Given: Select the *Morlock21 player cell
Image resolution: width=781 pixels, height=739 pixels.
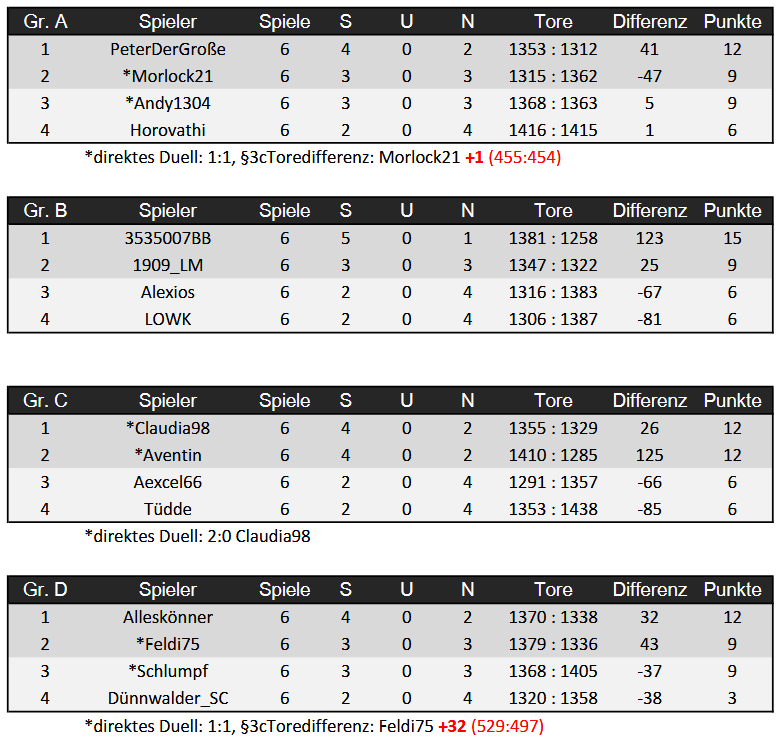Looking at the screenshot, I should 168,76.
